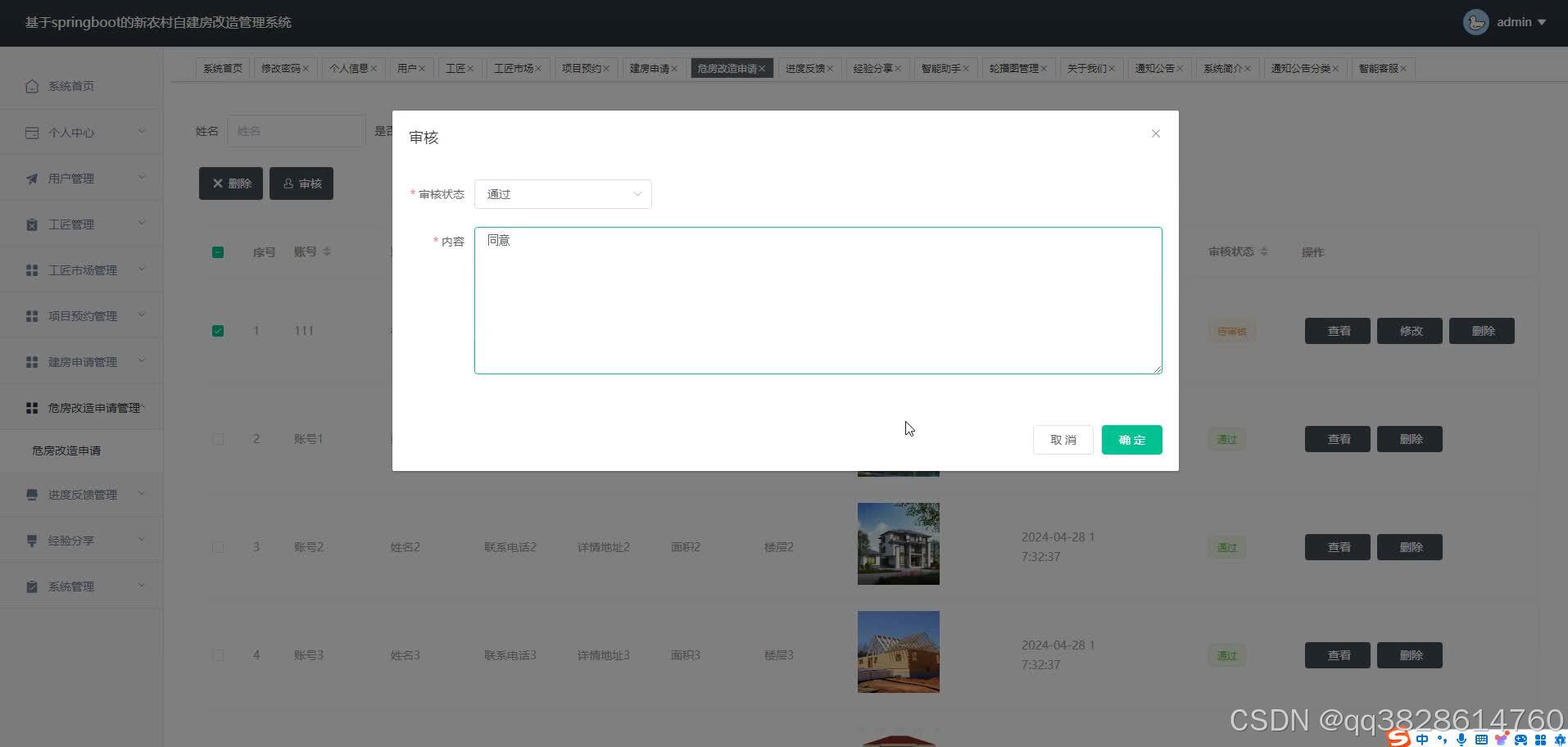
Task: Expand the 个人中心 menu chevron
Action: click(x=141, y=131)
